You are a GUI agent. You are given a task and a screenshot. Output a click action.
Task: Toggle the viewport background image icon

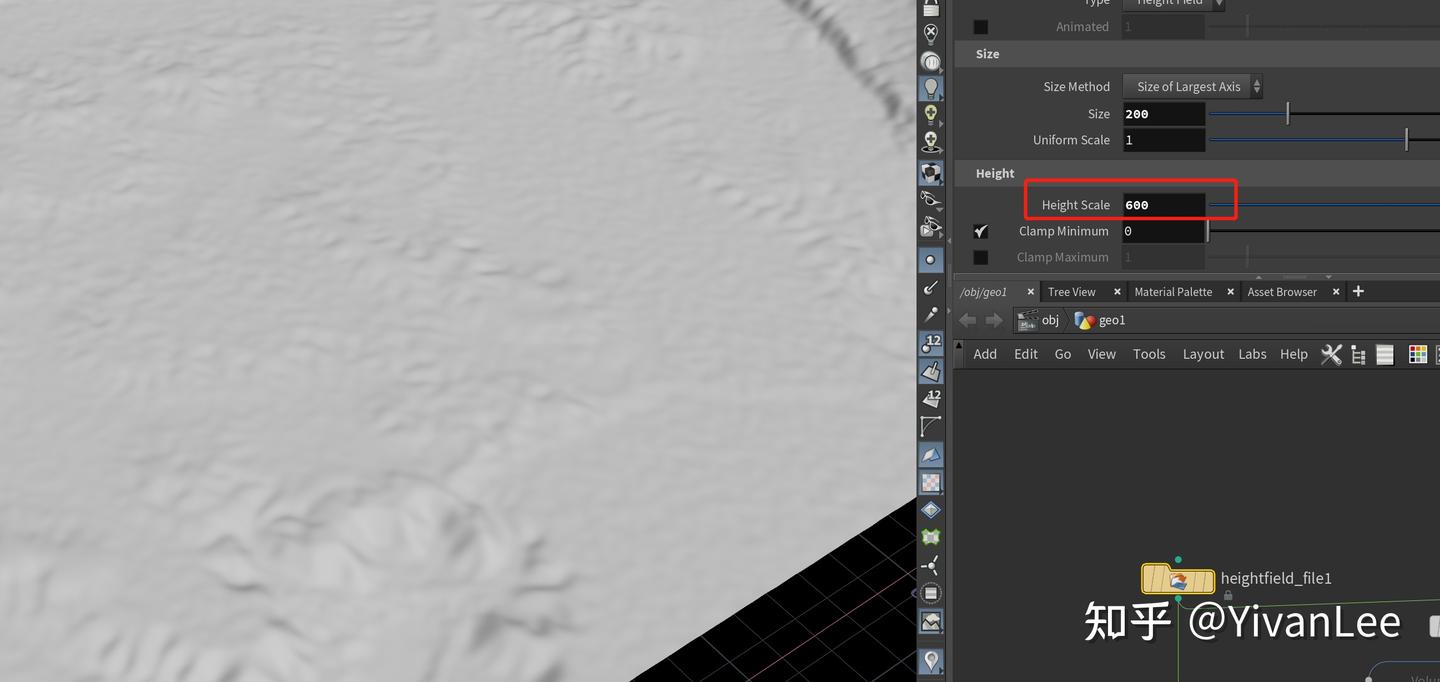[930, 620]
